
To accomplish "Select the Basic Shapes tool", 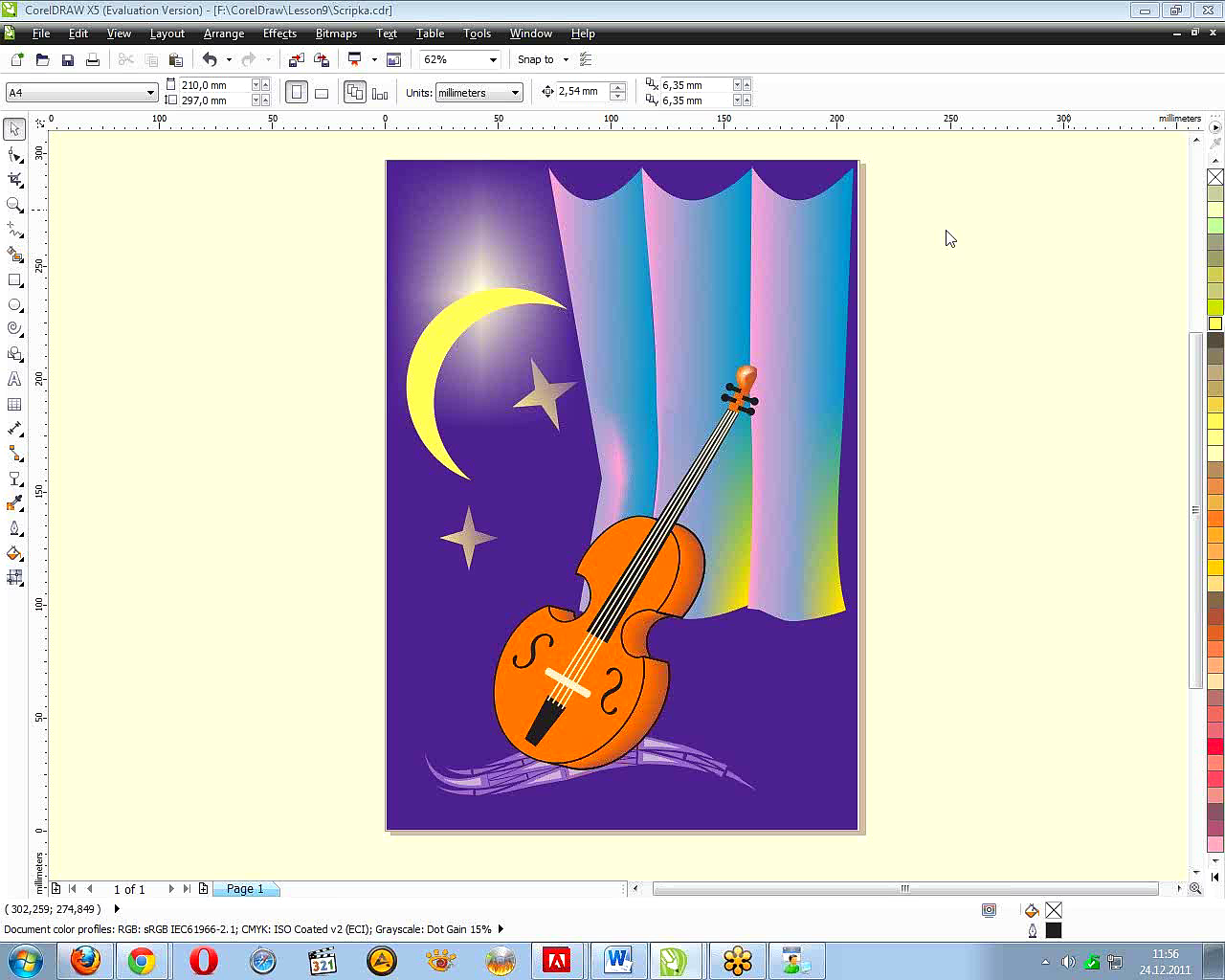I will [14, 354].
